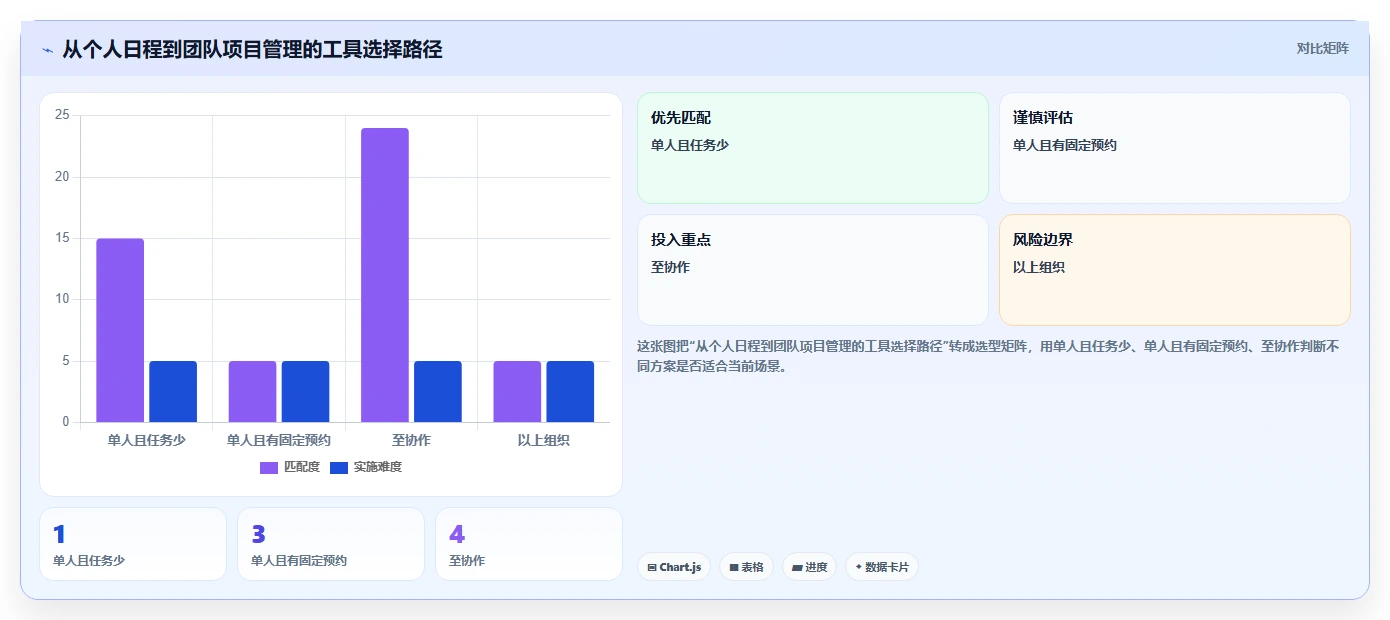Click the y-axis value 25

click(x=62, y=115)
